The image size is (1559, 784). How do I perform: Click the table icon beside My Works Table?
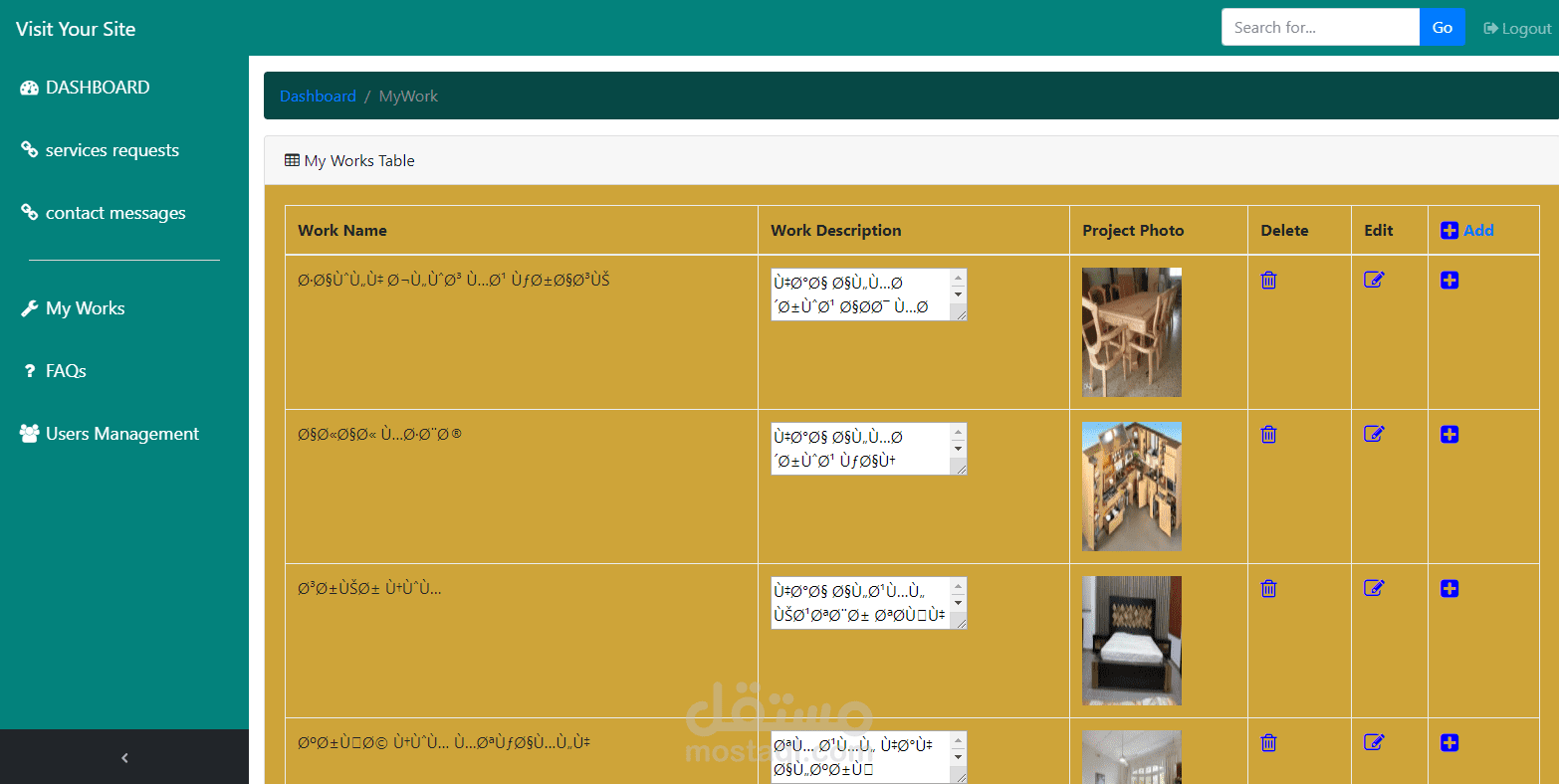tap(292, 160)
